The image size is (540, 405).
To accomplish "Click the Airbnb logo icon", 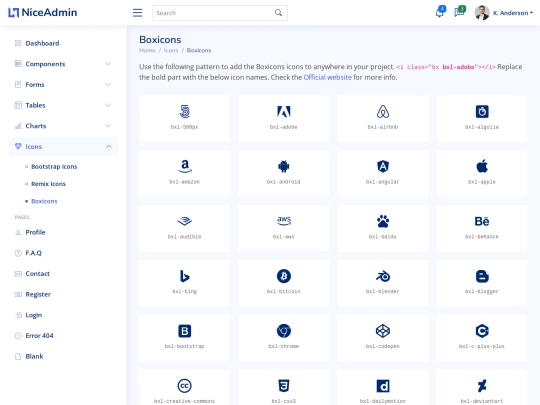I will pyautogui.click(x=383, y=112).
